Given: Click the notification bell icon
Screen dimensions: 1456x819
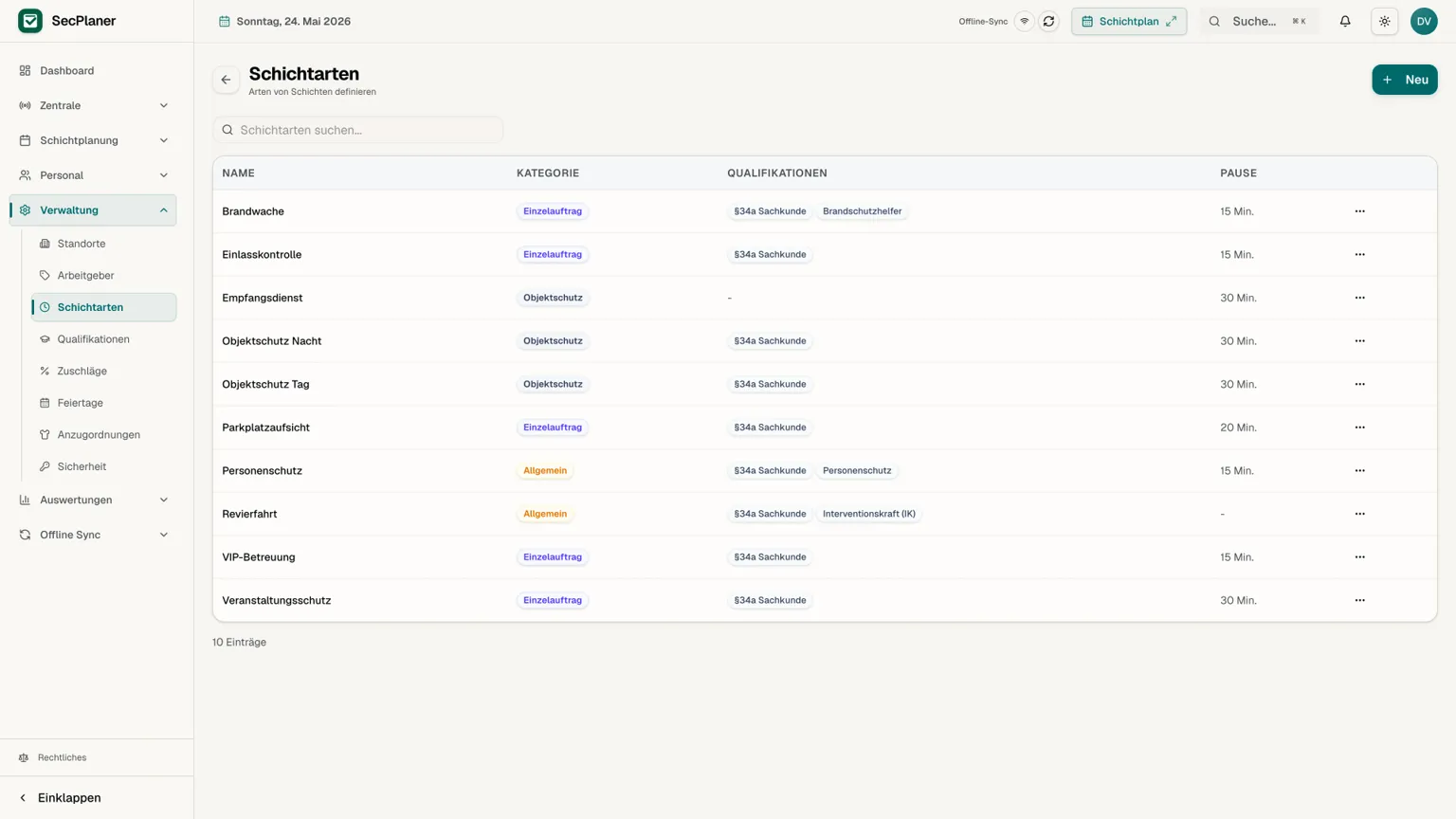Looking at the screenshot, I should tap(1344, 21).
